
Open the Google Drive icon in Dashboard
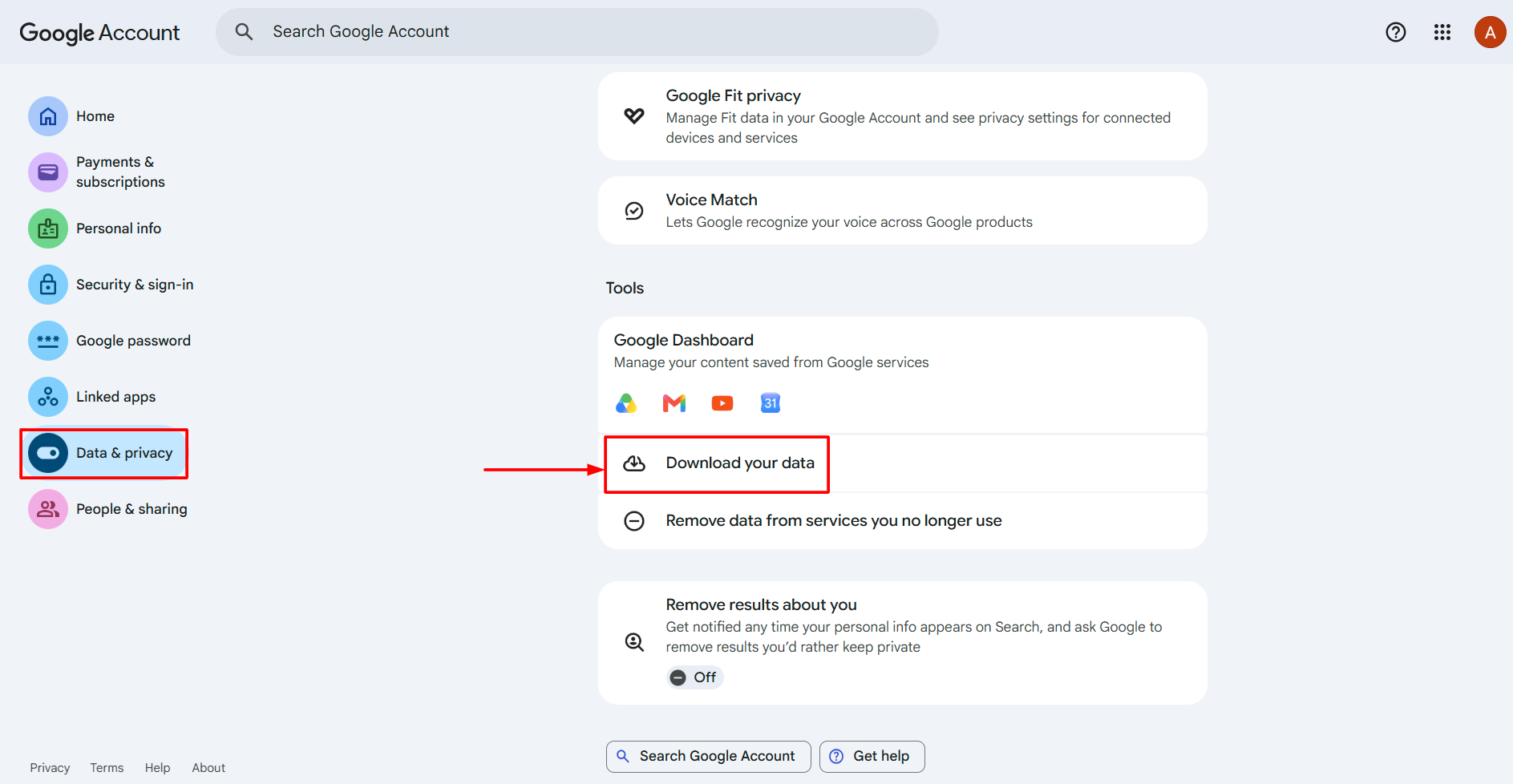coord(626,403)
